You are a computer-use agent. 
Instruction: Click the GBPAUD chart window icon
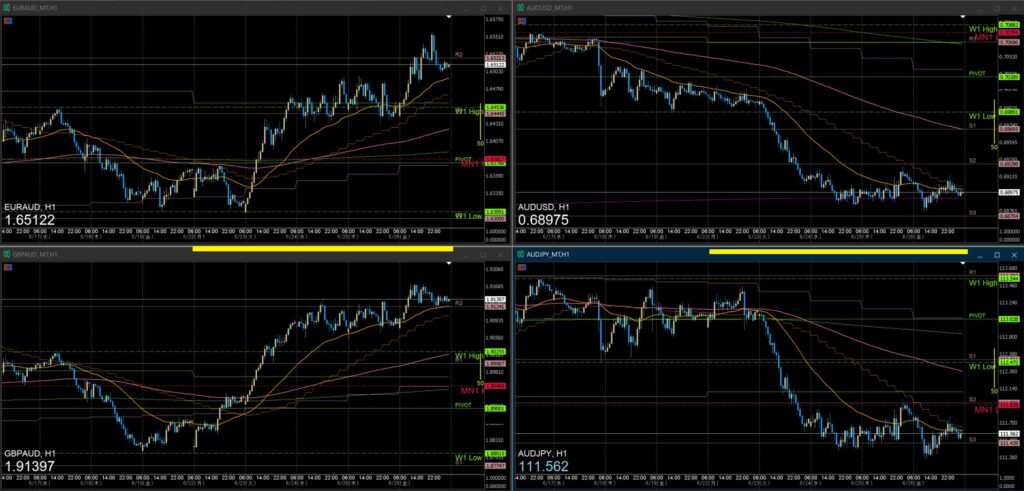pyautogui.click(x=6, y=255)
